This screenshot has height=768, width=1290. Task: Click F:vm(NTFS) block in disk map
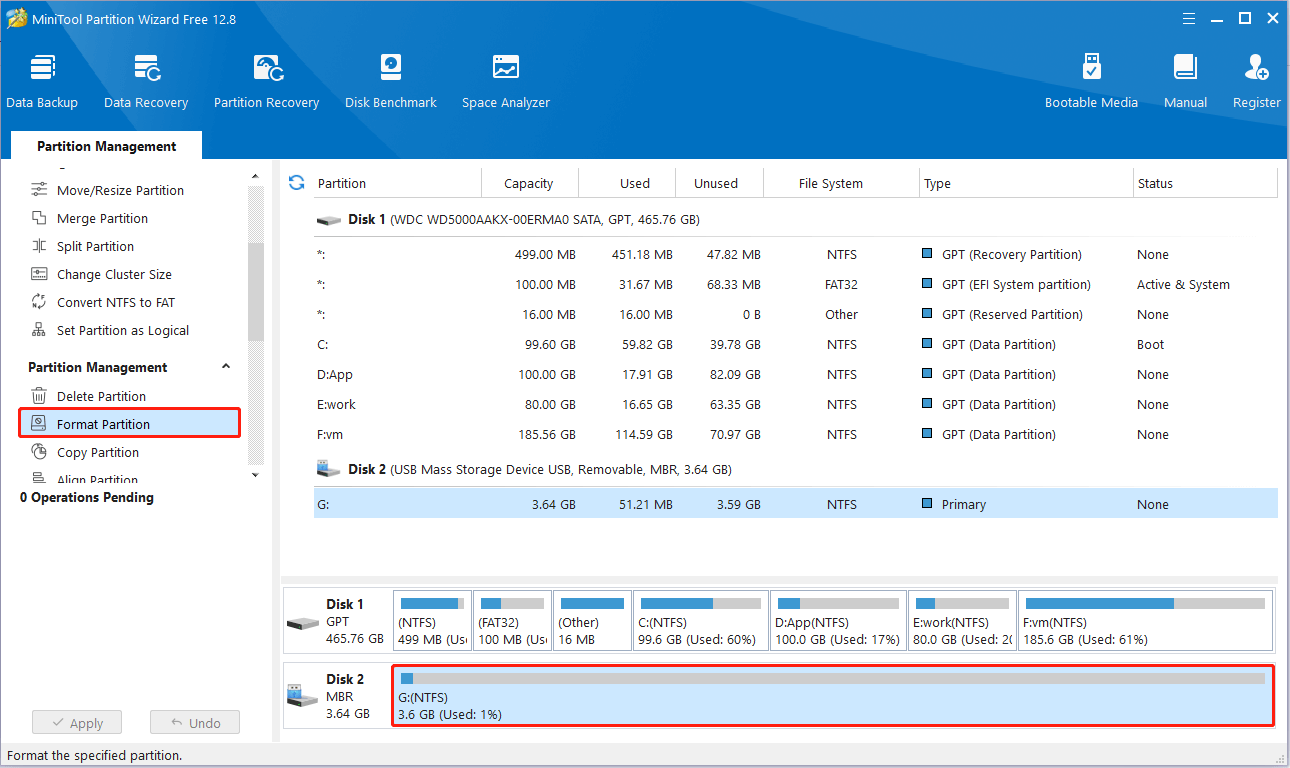click(1145, 620)
